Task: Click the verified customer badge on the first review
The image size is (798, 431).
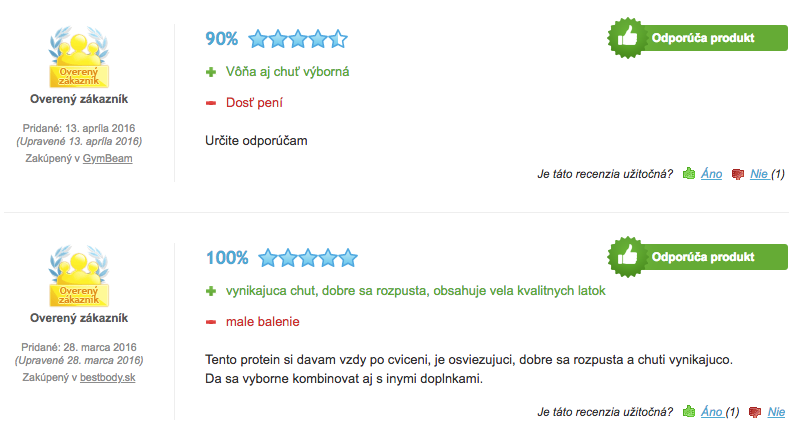Action: pos(79,56)
